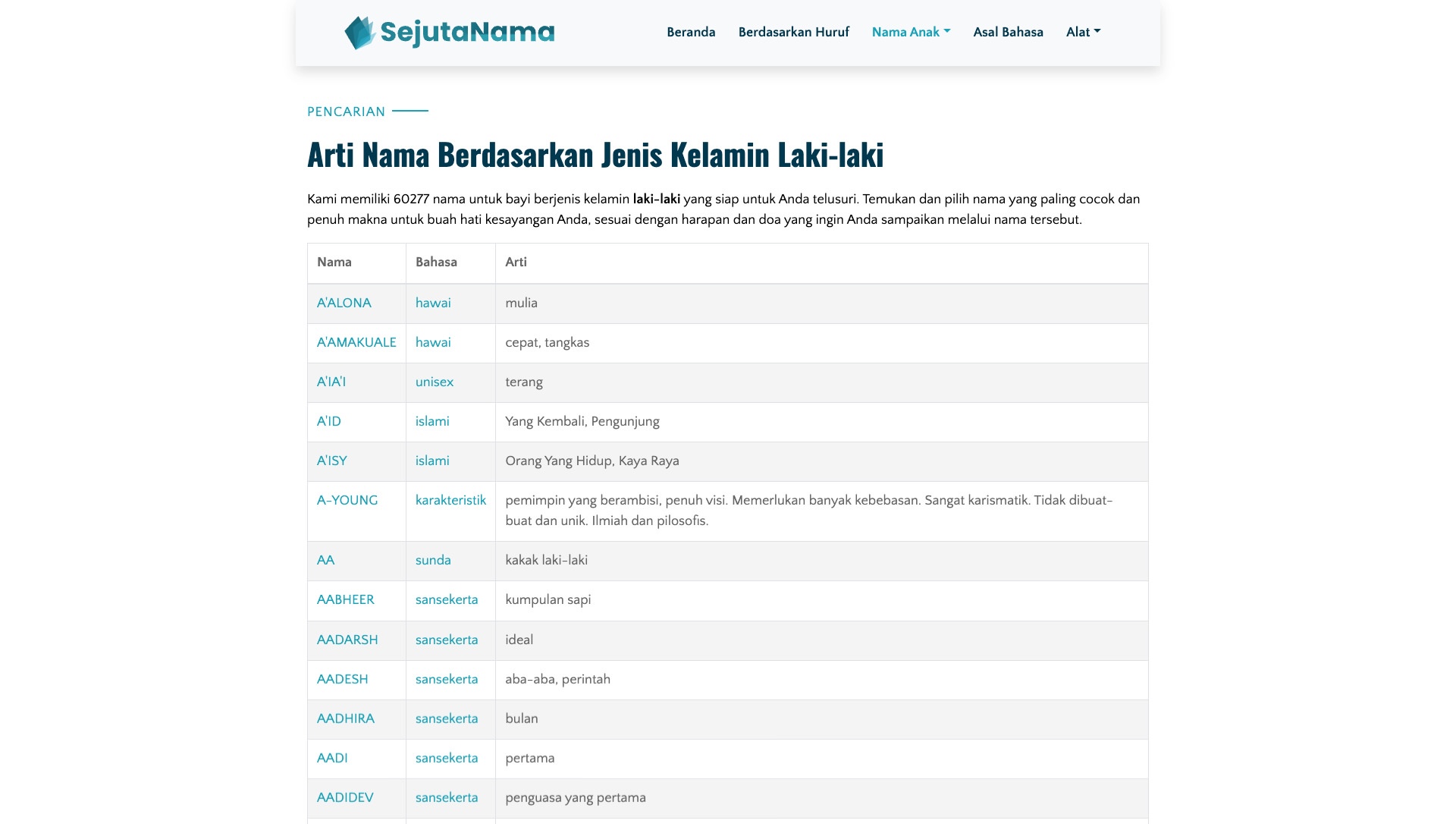View details for name A'AMAKUALE
Screen dimensions: 1456x824
click(x=356, y=342)
